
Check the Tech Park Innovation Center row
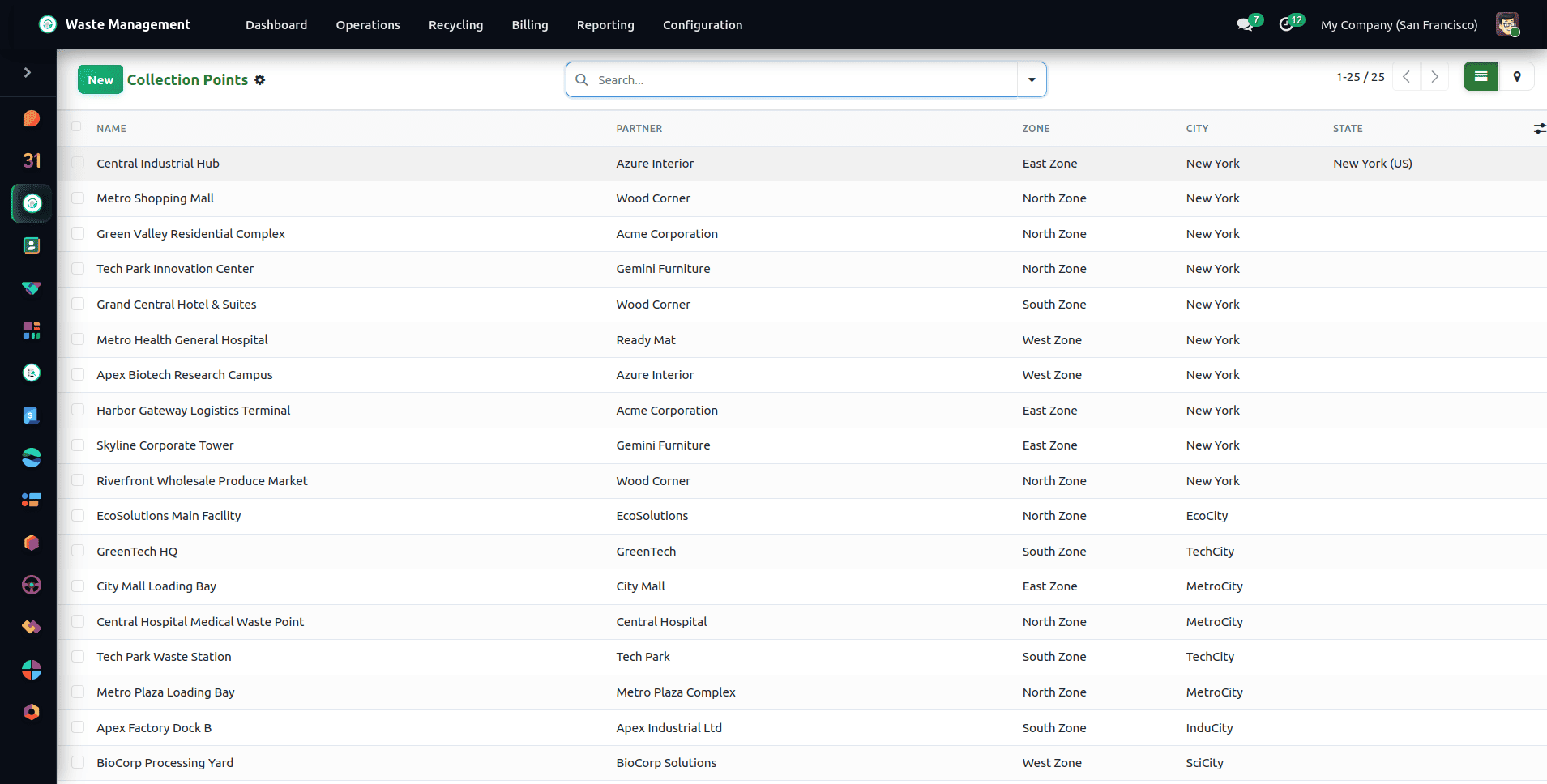78,268
